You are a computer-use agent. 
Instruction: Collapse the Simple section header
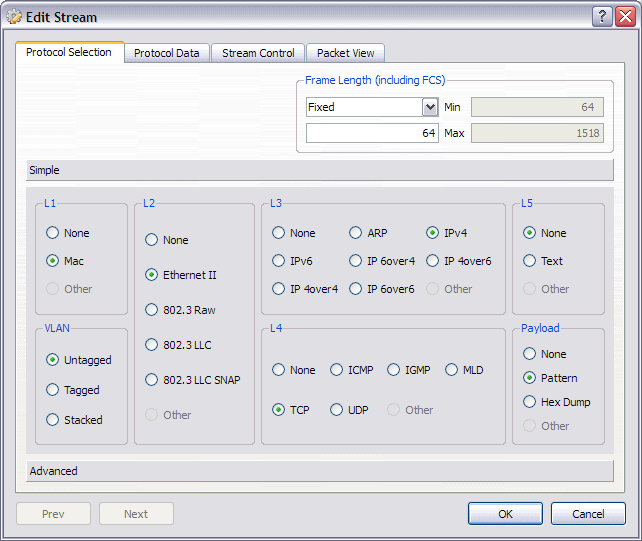tap(320, 170)
